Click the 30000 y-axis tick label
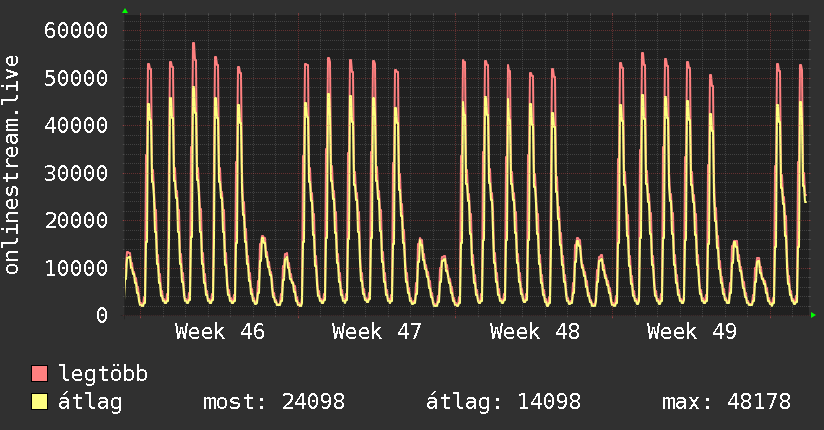Screen dimensions: 824x430 76,173
